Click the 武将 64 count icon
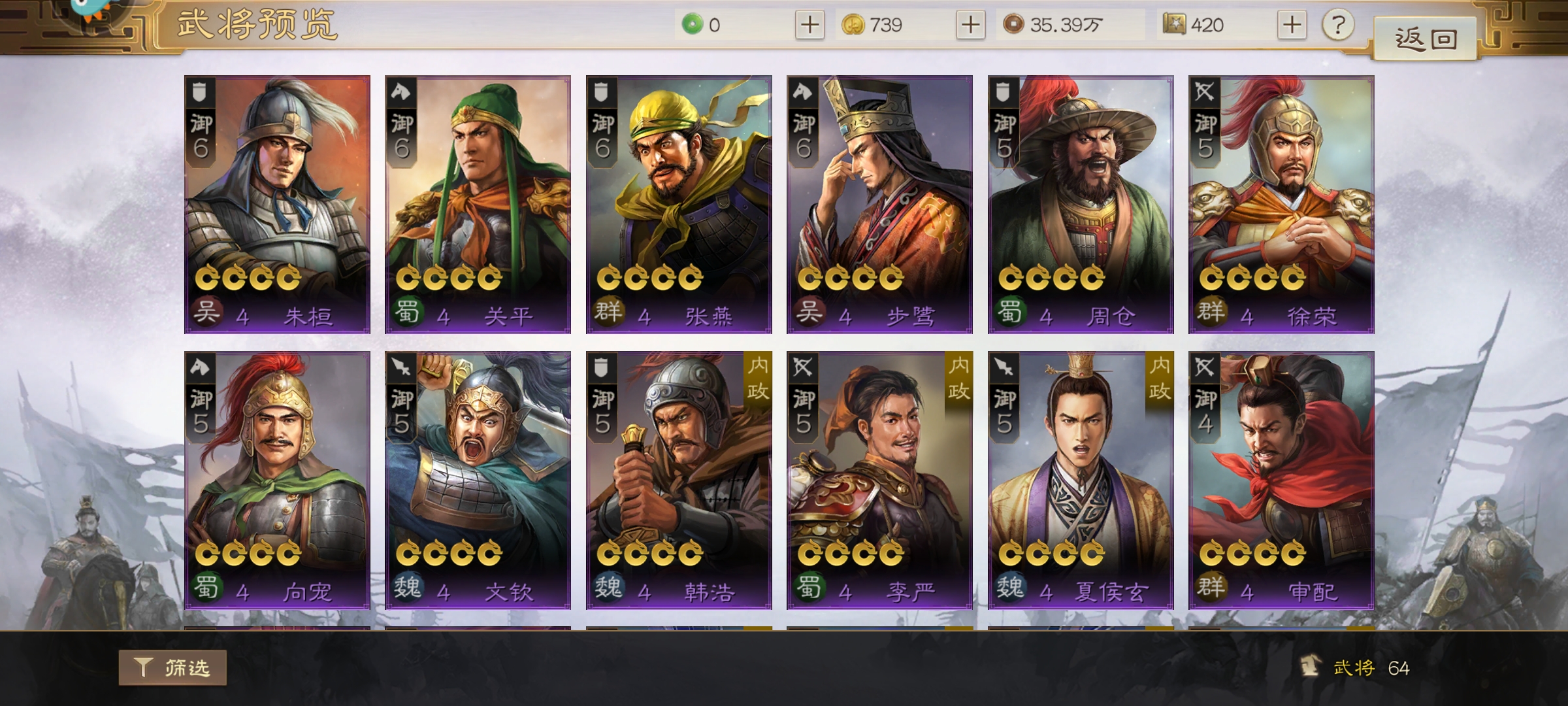 (x=1309, y=667)
